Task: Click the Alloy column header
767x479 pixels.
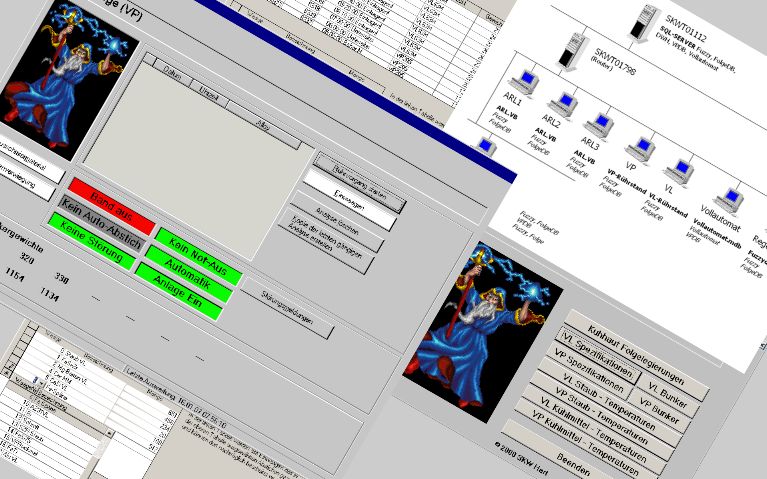Action: click(x=263, y=125)
